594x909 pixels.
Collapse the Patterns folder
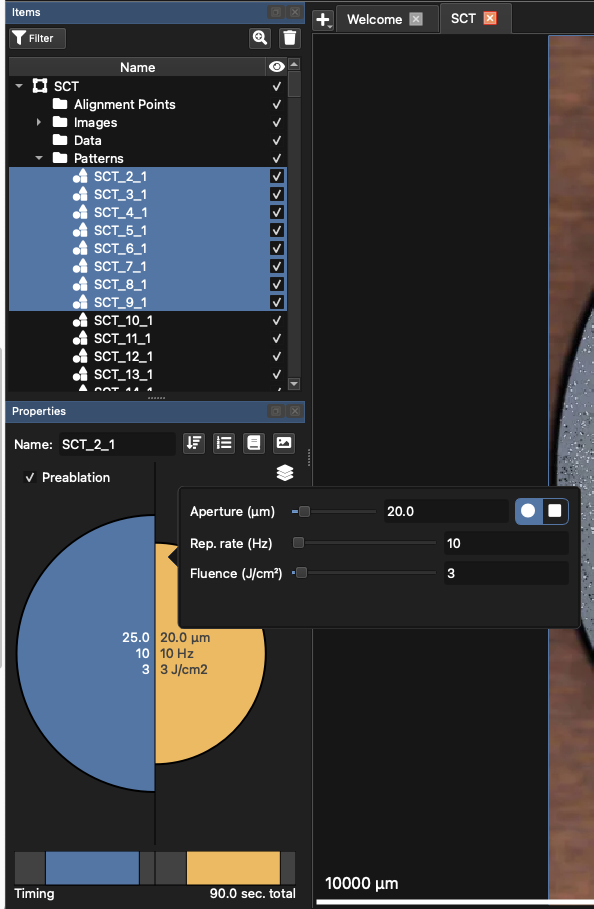39,158
